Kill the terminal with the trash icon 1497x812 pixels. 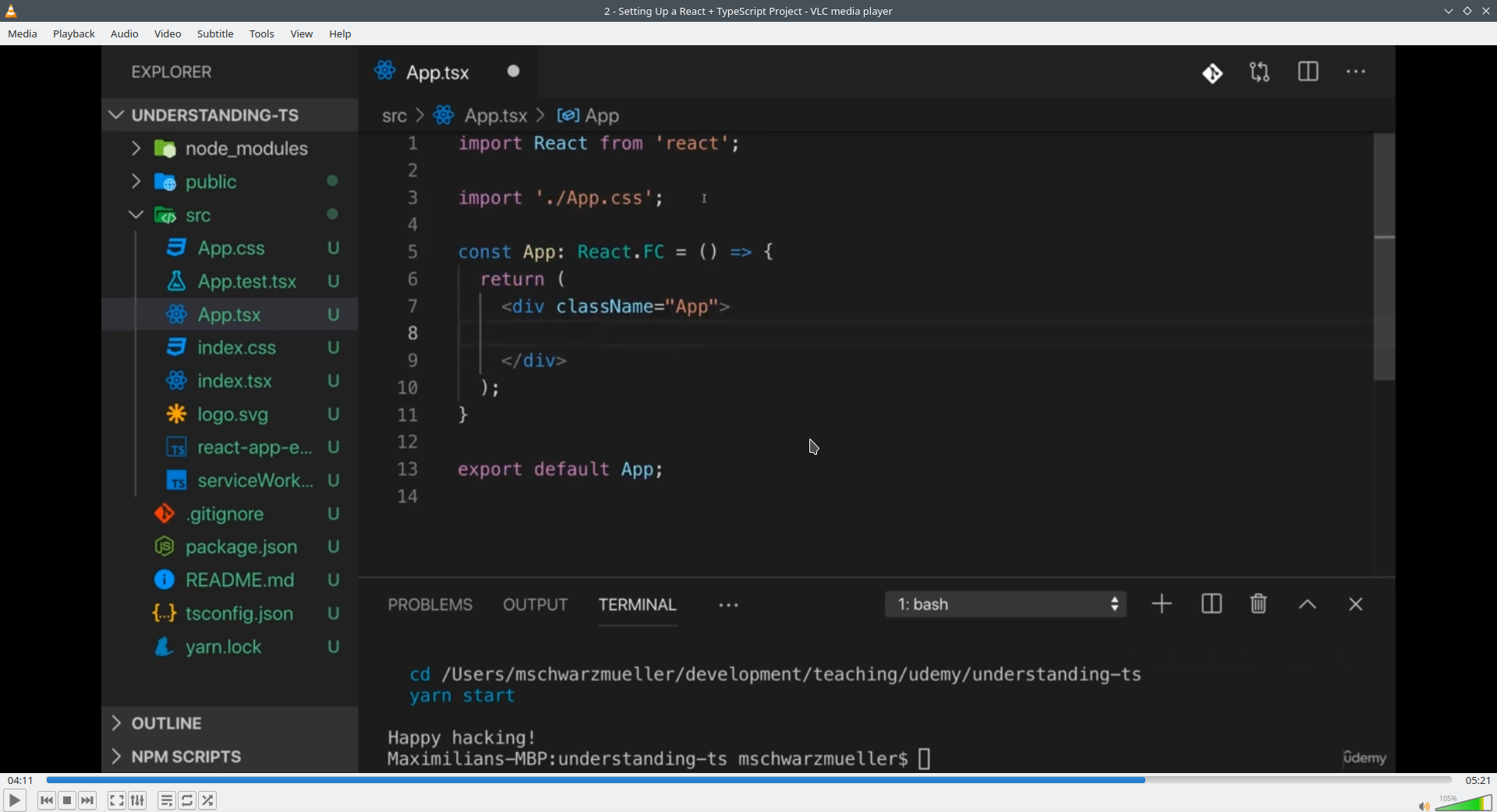1258,604
